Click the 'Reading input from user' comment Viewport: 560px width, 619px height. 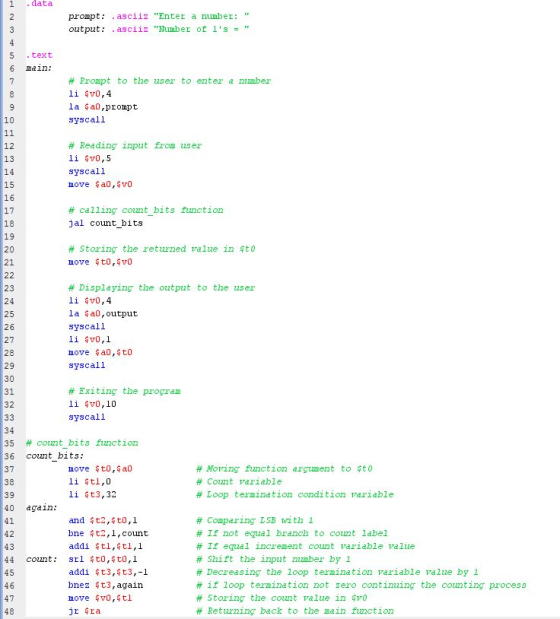tap(135, 146)
